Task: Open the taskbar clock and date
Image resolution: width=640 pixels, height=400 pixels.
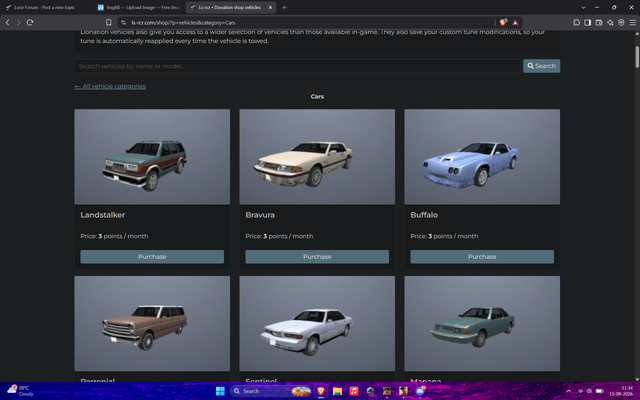Action: coord(621,391)
